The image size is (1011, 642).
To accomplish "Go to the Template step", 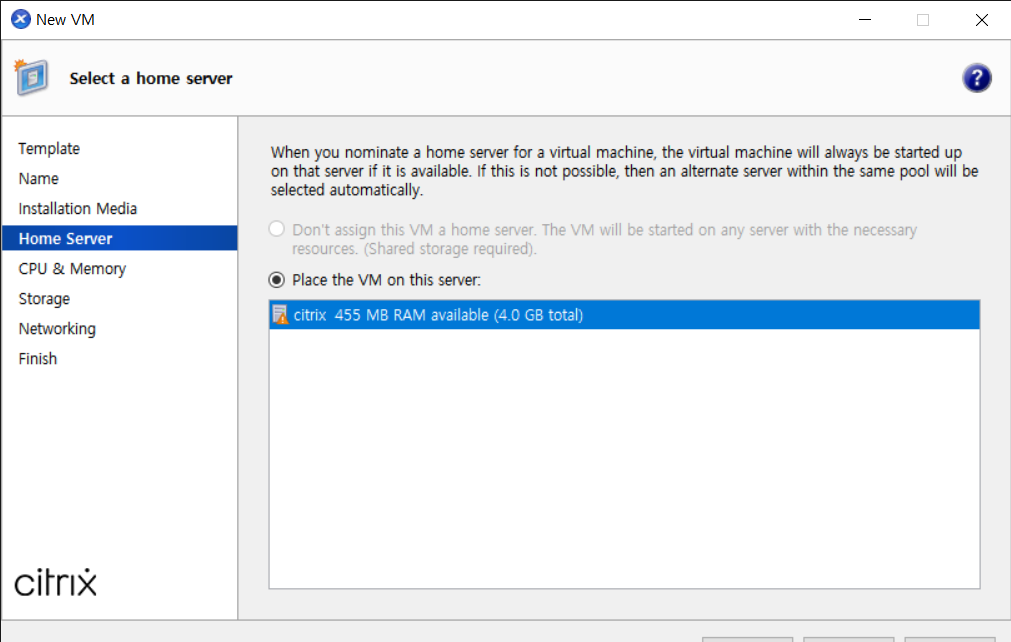I will pyautogui.click(x=49, y=148).
